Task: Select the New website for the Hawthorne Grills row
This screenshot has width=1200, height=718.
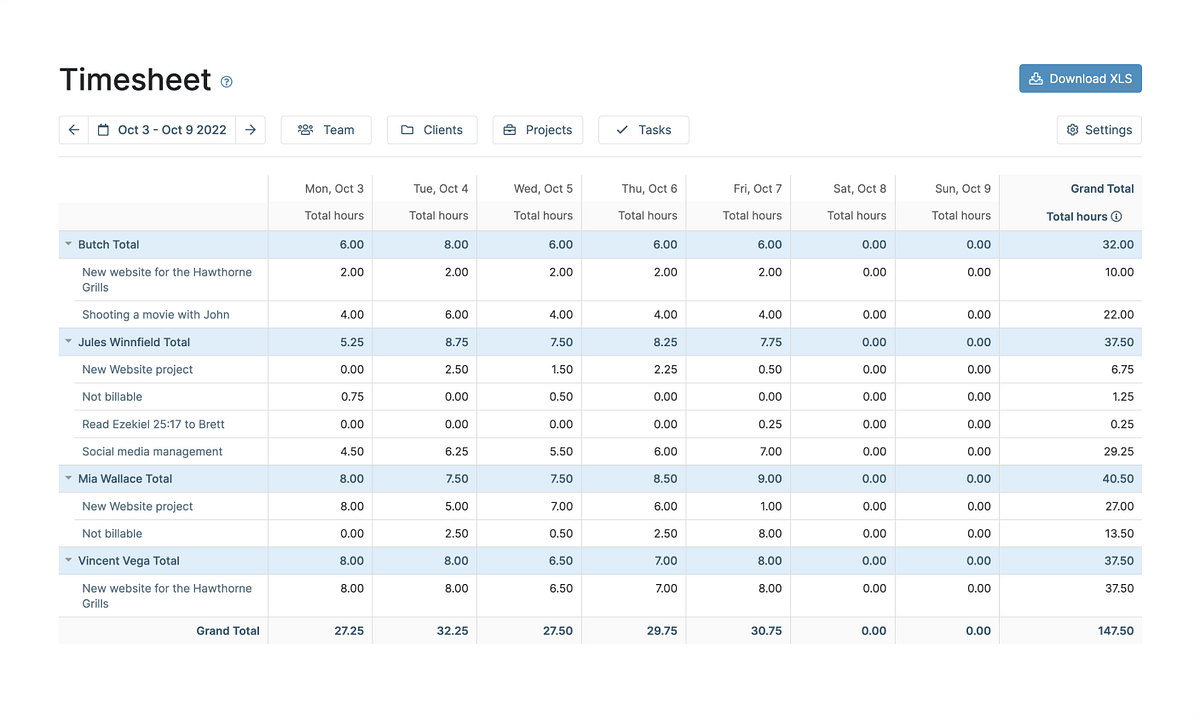Action: tap(166, 279)
